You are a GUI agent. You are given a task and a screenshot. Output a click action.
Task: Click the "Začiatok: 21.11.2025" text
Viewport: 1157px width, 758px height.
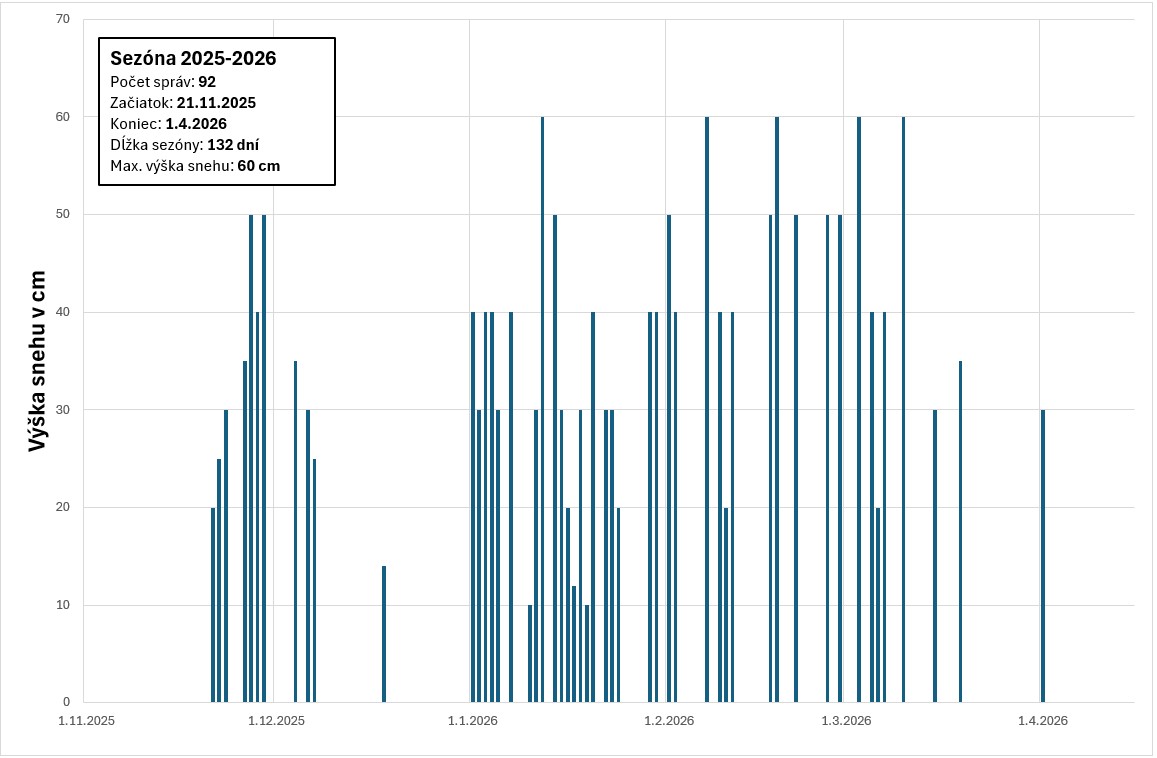(x=183, y=103)
